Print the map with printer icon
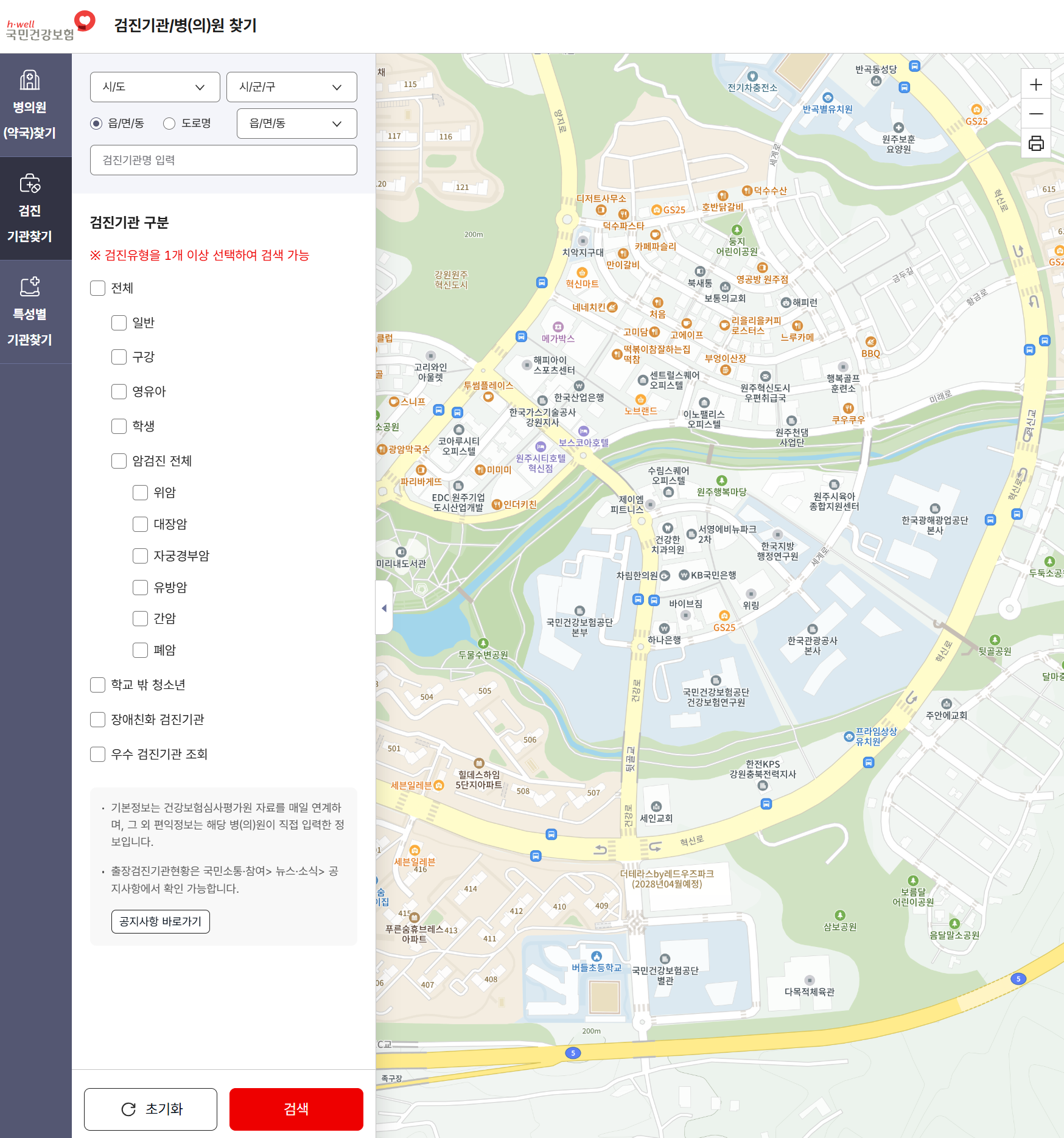The image size is (1064, 1138). [1036, 143]
